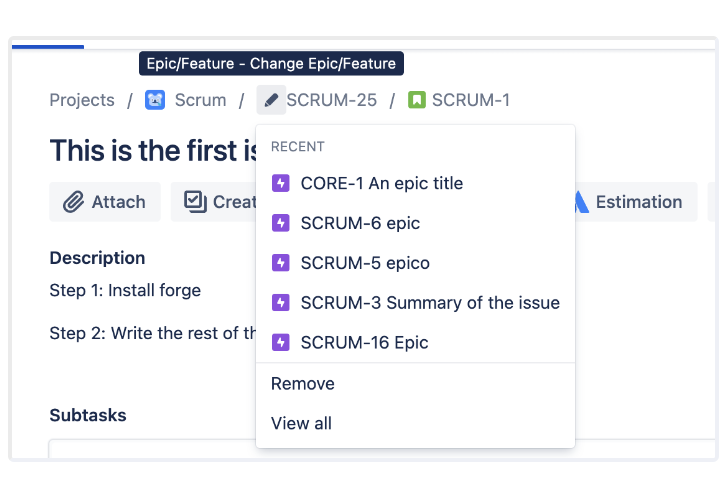Select CORE-1 An epic title
The width and height of the screenshot is (728, 502).
[416, 183]
